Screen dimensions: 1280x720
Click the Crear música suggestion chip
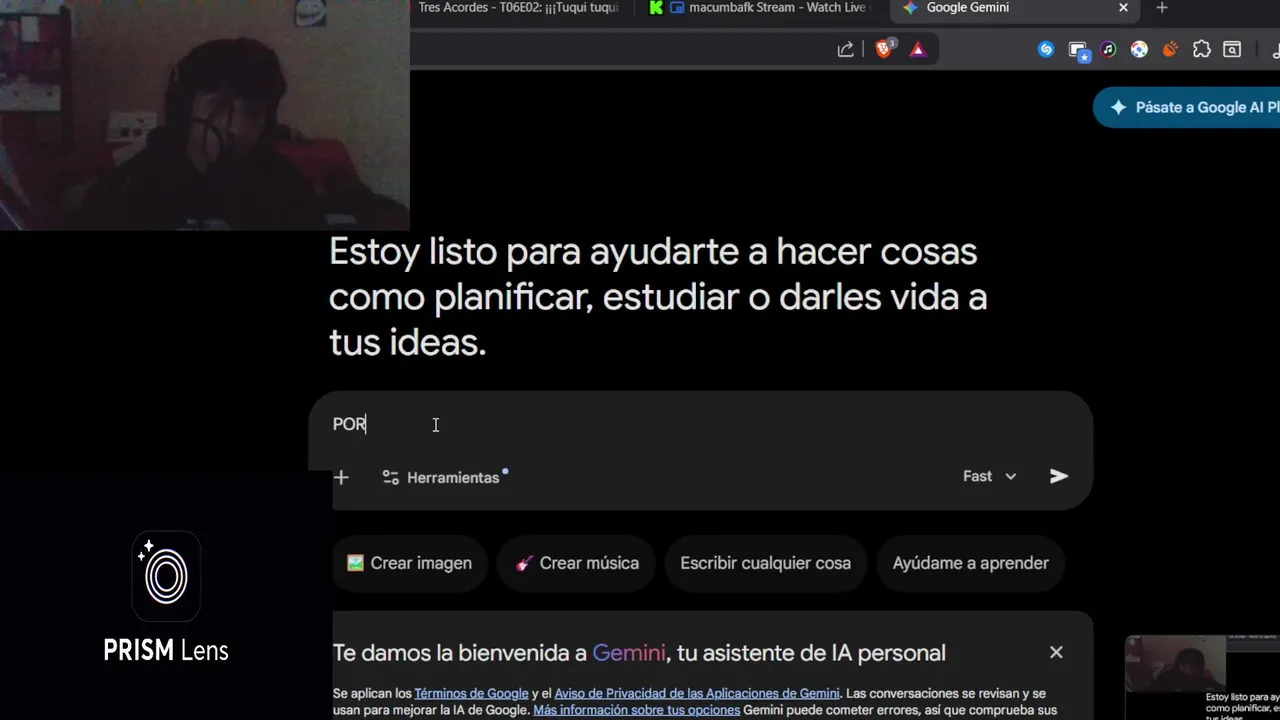coord(576,563)
